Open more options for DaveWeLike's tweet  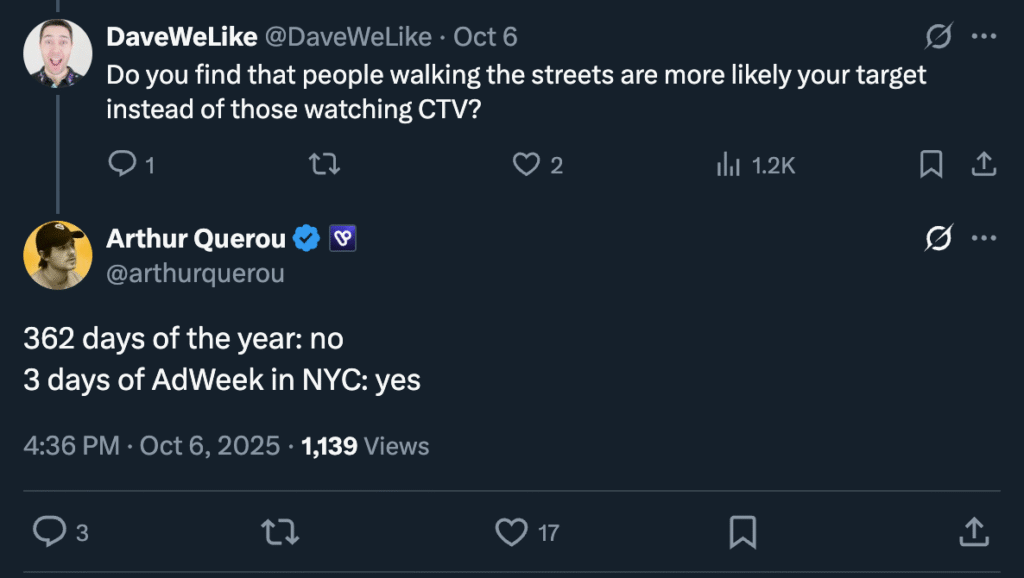(x=985, y=37)
